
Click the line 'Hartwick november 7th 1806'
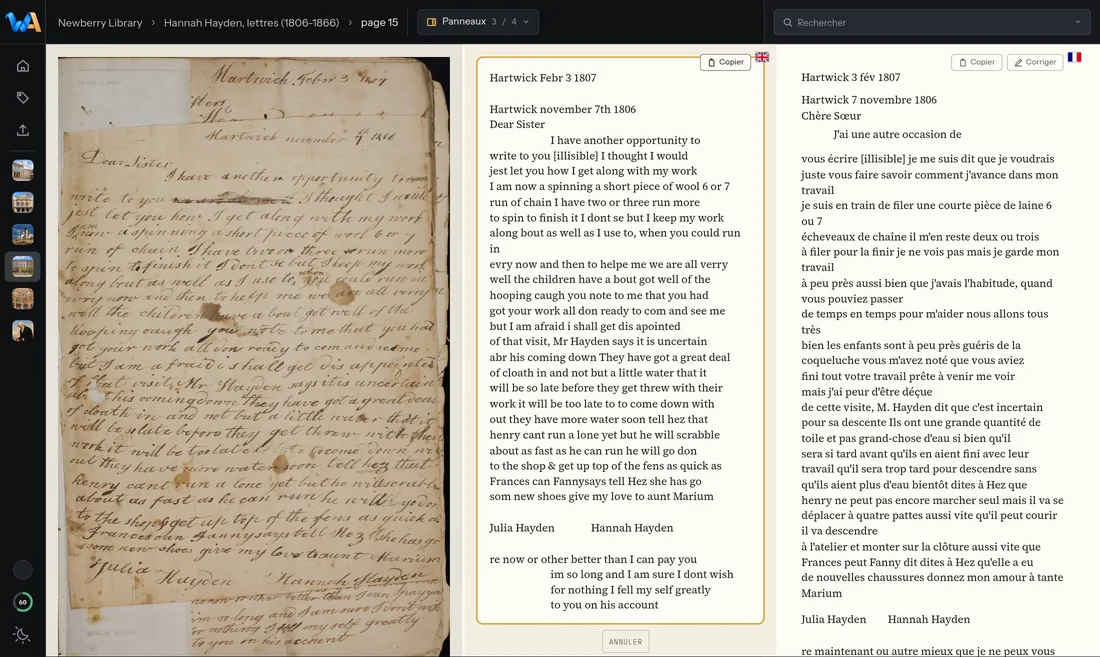563,109
